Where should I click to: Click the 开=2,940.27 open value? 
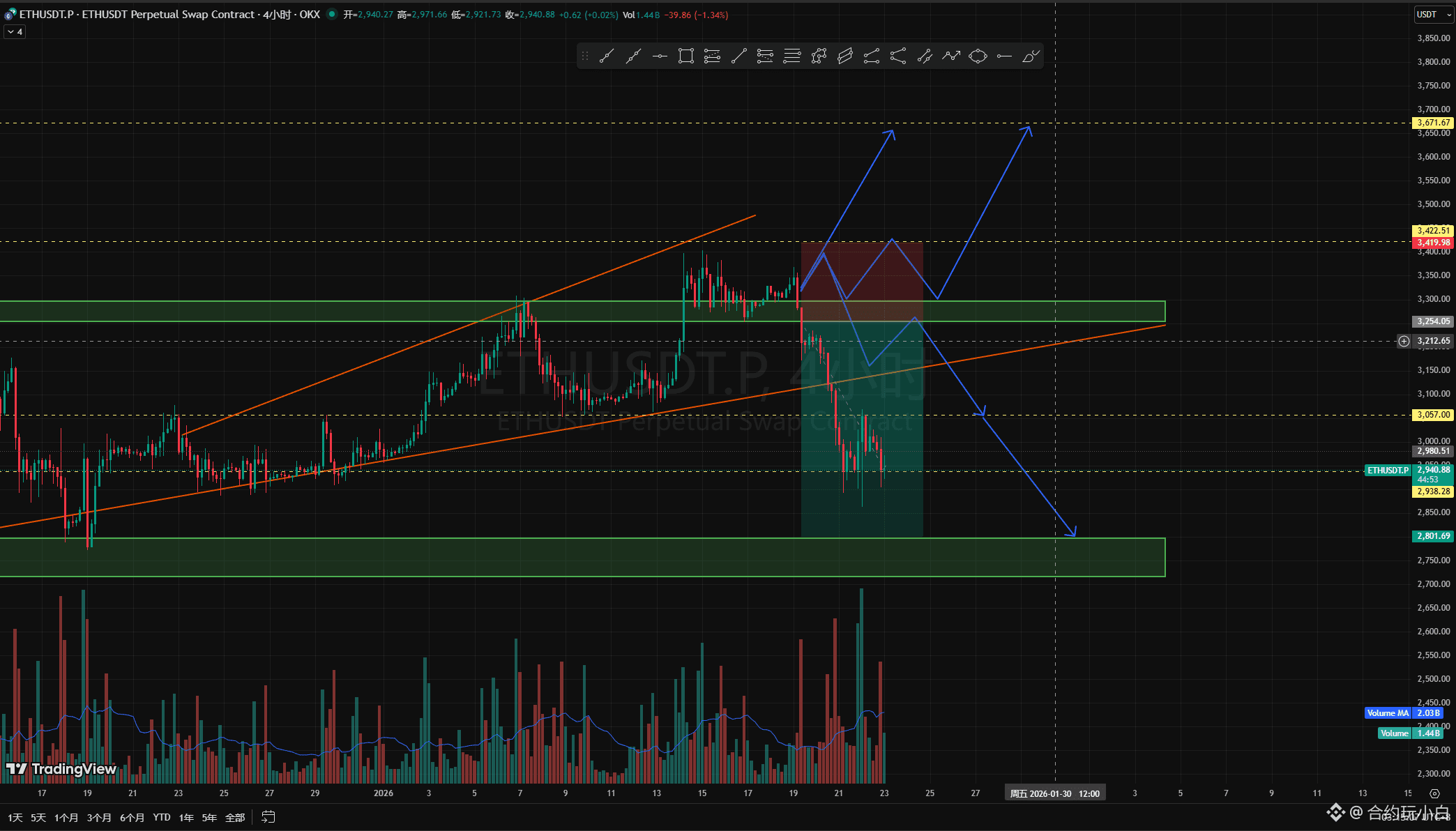[367, 15]
